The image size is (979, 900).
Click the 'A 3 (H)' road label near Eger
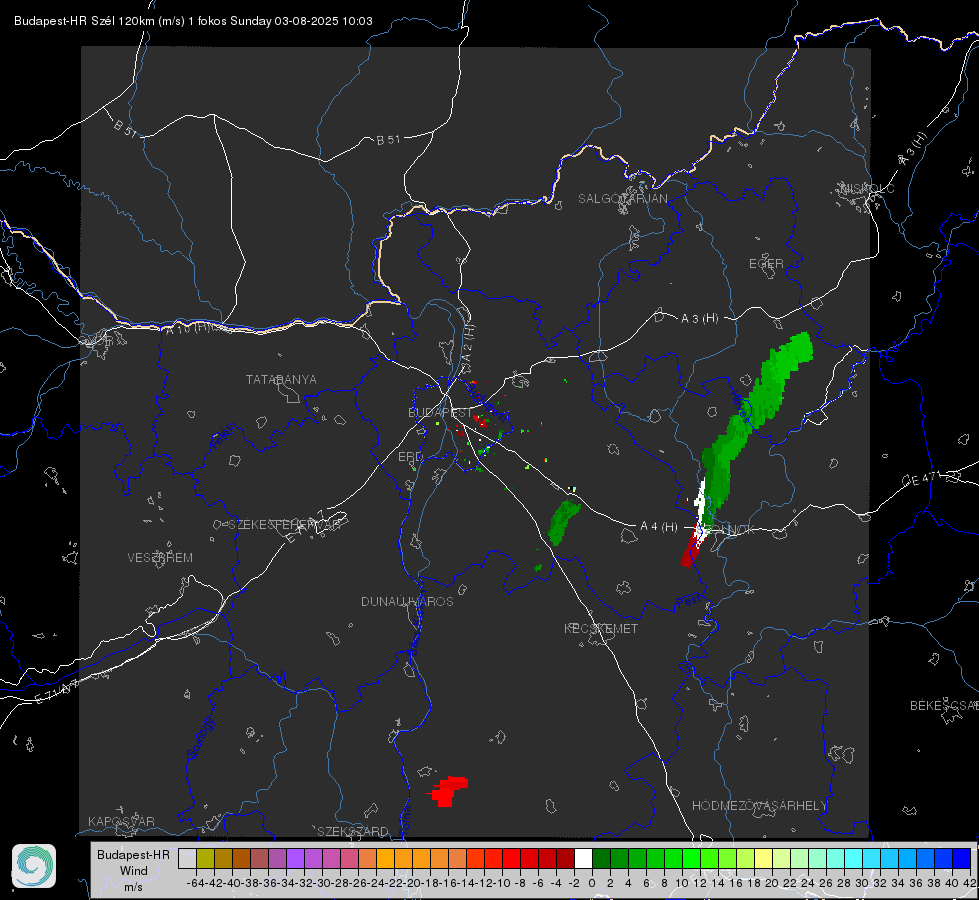coord(699,319)
